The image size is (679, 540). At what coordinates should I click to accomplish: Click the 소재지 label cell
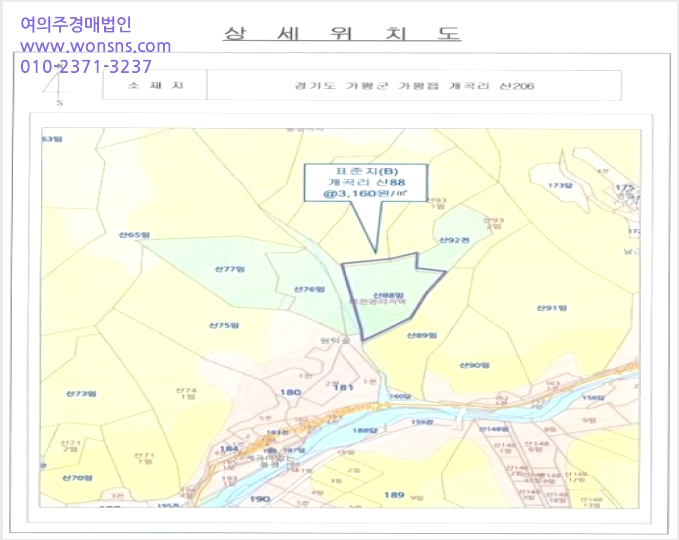[155, 85]
